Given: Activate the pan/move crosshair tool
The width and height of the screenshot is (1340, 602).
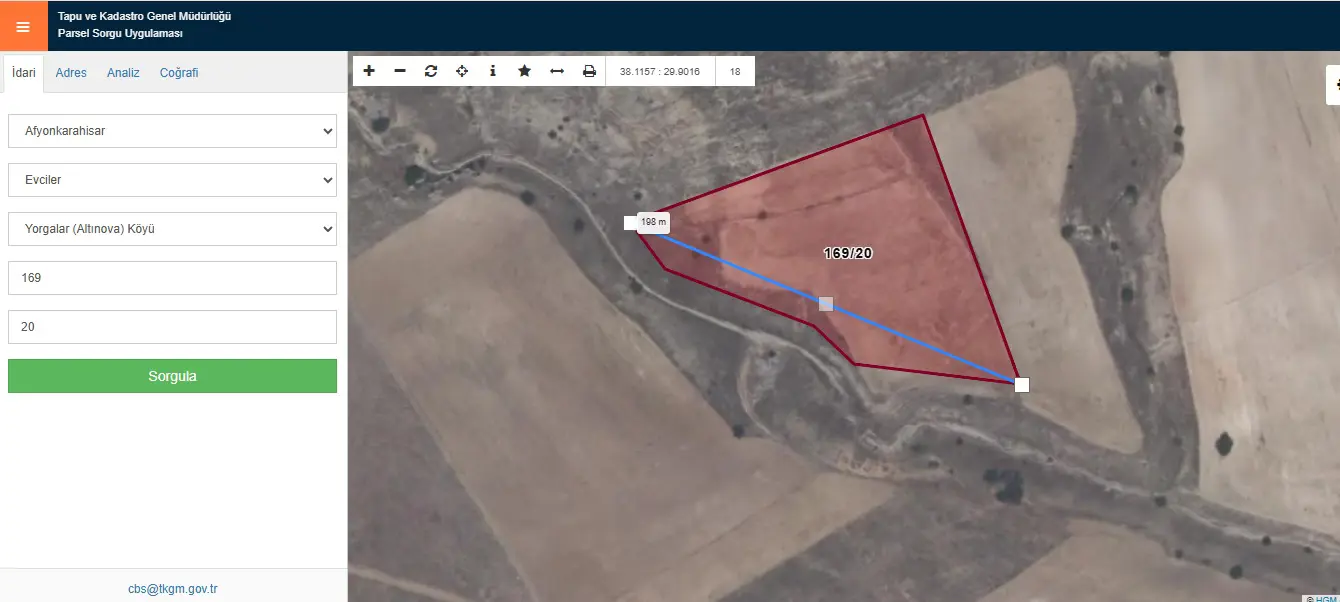Looking at the screenshot, I should 462,71.
